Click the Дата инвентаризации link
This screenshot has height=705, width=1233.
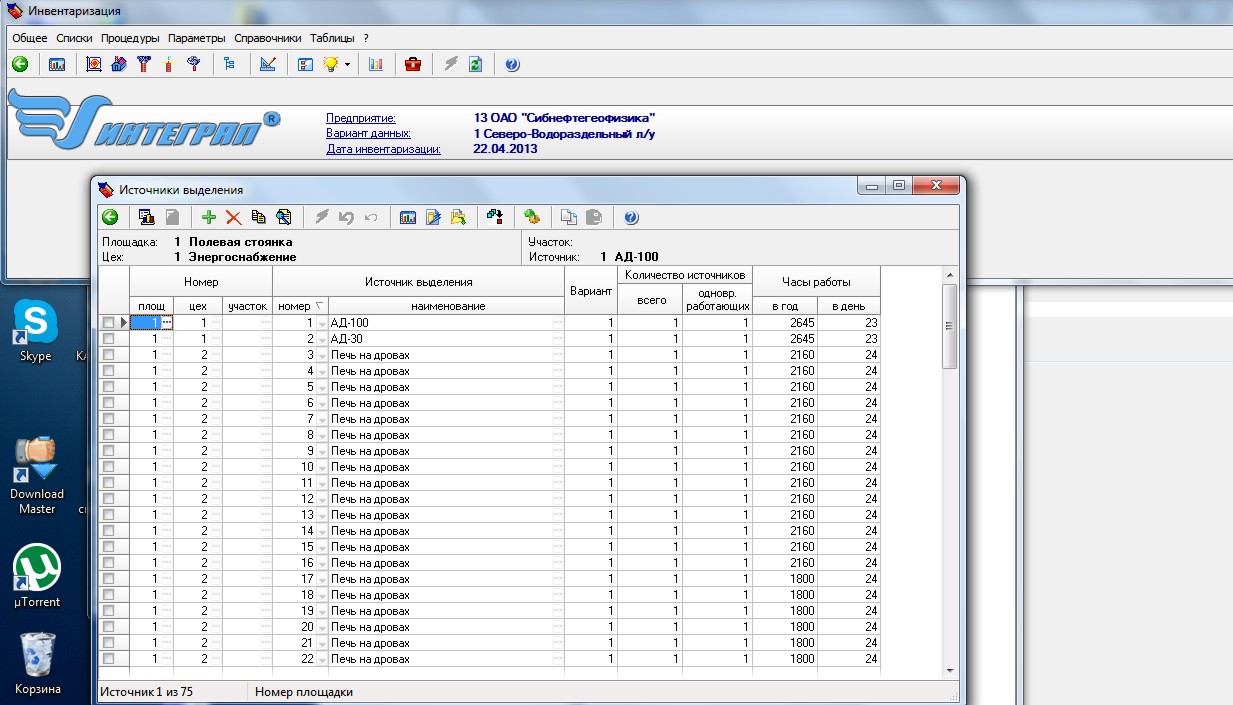click(x=383, y=149)
